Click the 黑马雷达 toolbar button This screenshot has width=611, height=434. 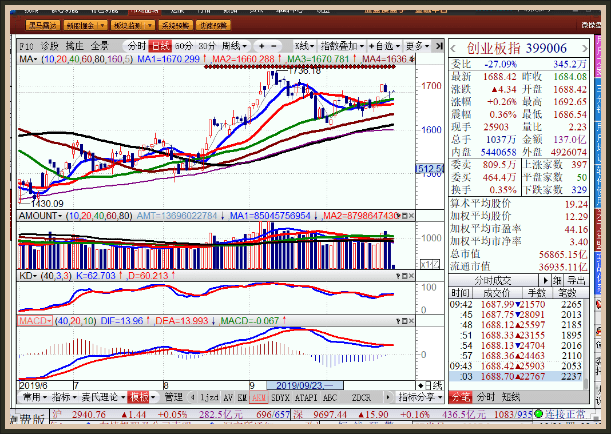pyautogui.click(x=43, y=25)
